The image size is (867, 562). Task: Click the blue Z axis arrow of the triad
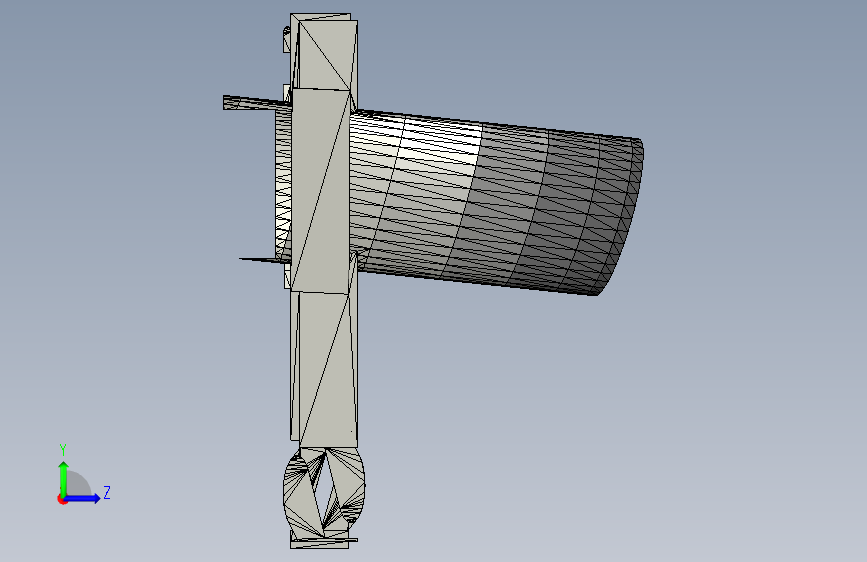[83, 498]
